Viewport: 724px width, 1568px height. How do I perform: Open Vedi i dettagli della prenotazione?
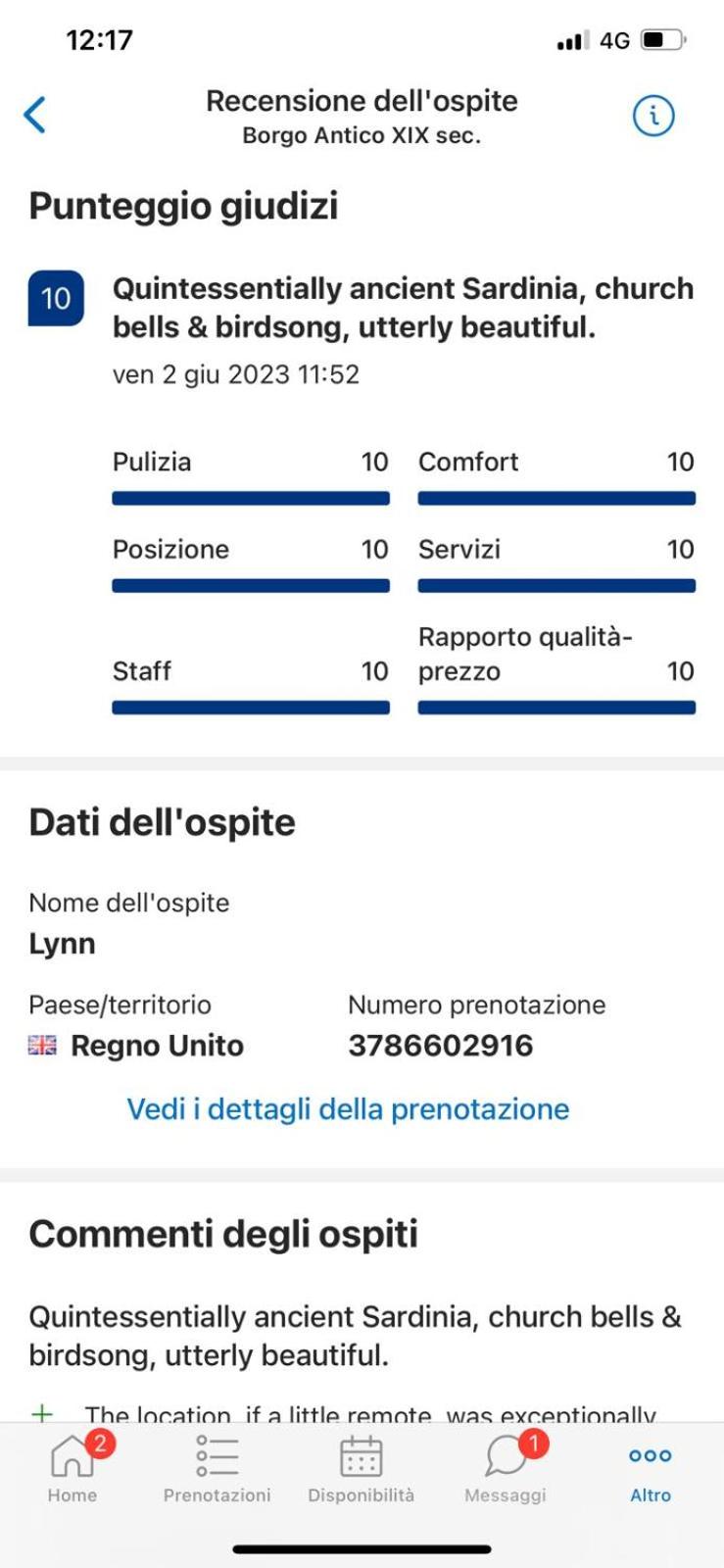[x=348, y=1108]
